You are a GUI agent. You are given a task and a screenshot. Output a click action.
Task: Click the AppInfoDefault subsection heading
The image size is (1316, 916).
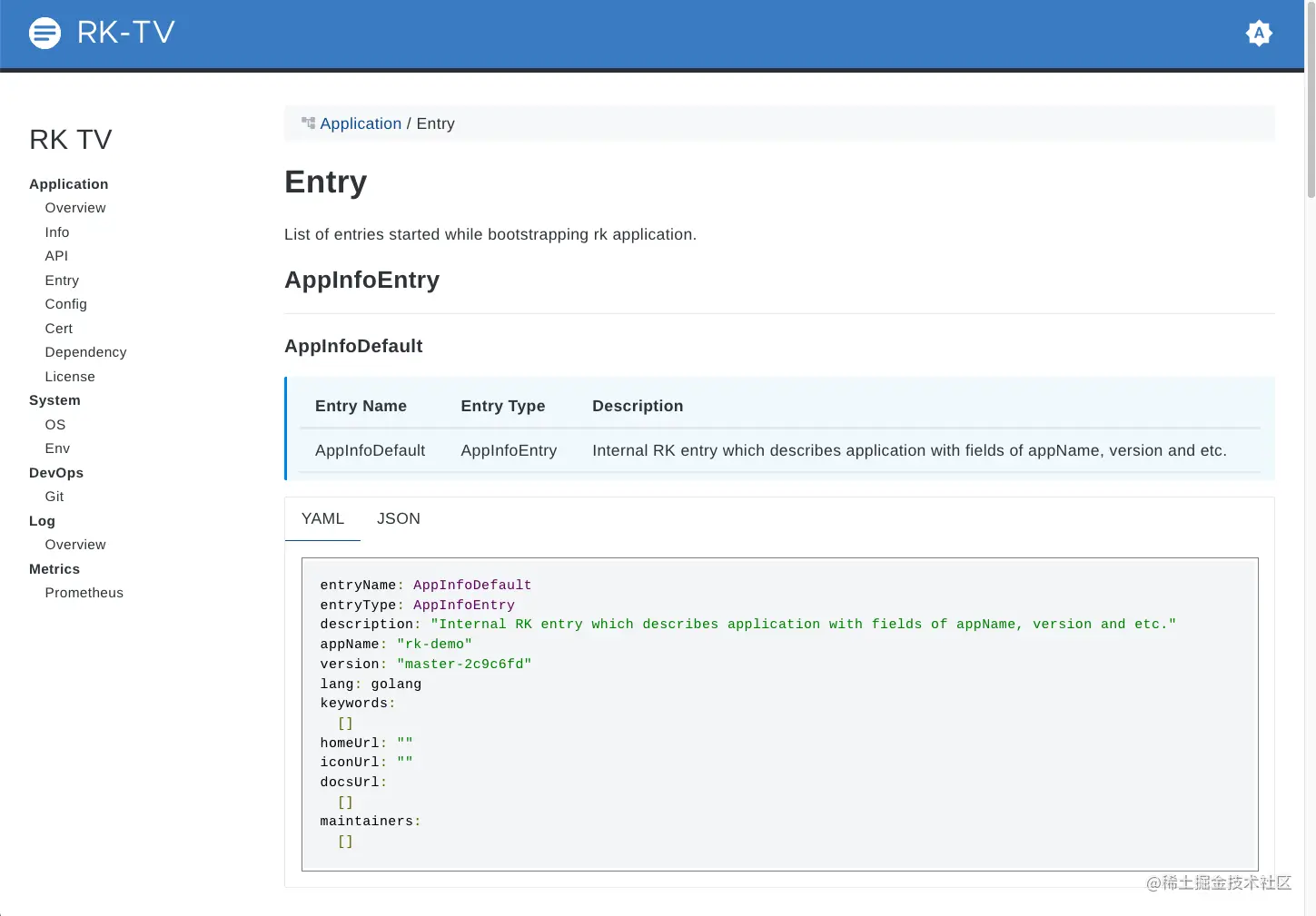[x=353, y=346]
